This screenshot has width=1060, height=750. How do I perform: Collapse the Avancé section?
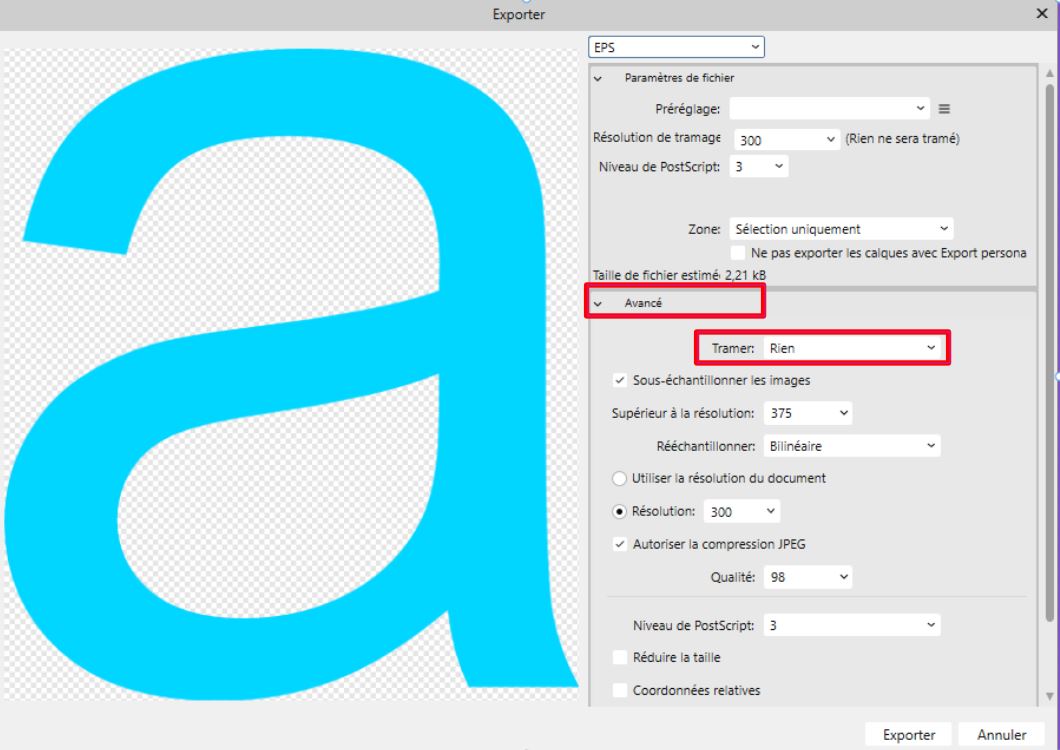(598, 304)
